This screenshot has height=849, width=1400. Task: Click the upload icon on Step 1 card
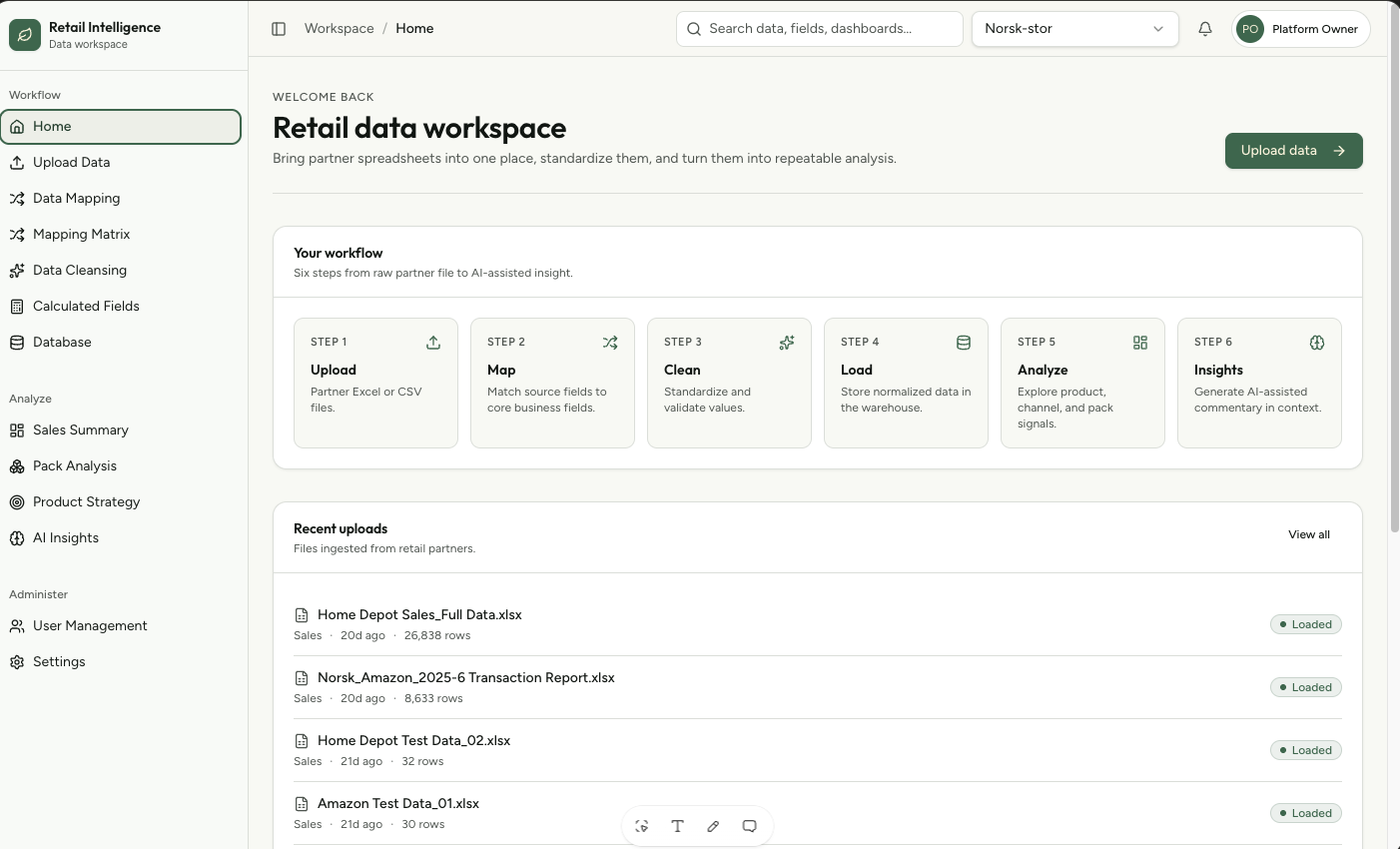(433, 343)
